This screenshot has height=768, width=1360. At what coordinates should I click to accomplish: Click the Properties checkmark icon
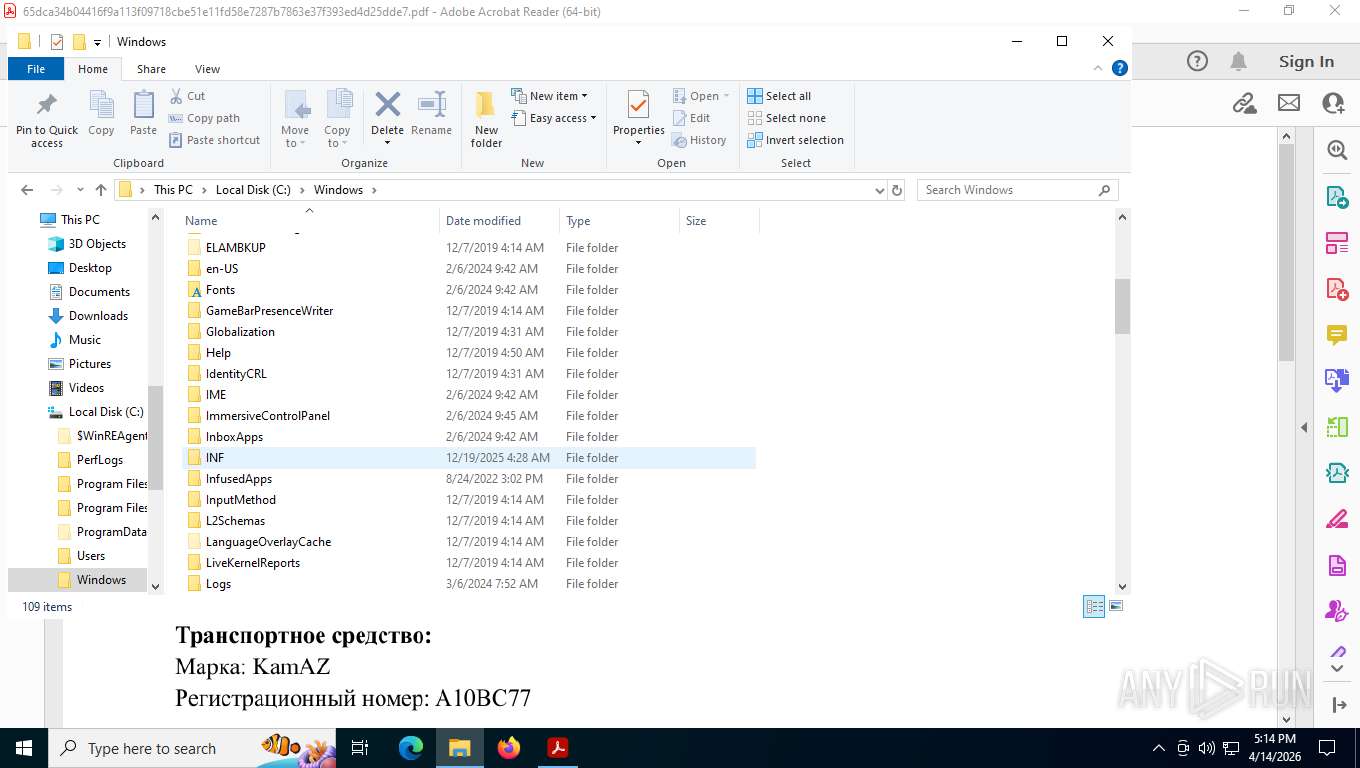coord(638,104)
